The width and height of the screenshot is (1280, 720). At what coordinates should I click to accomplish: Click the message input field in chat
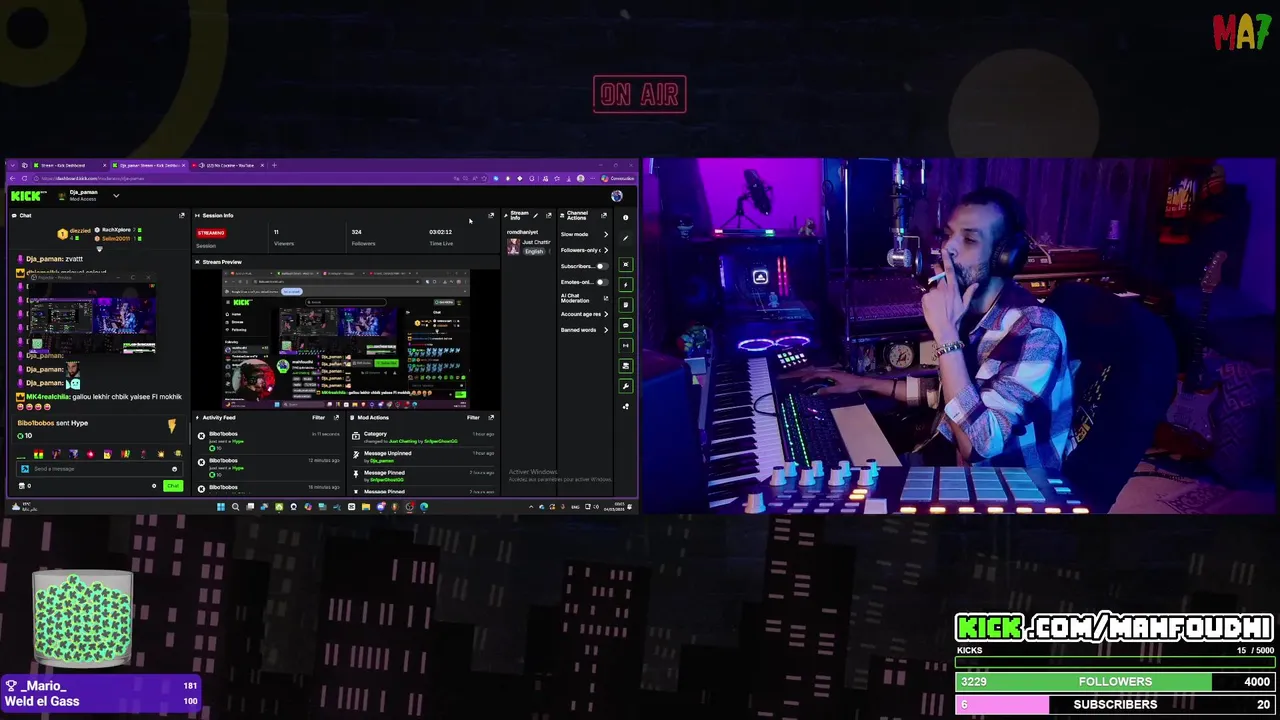click(99, 469)
